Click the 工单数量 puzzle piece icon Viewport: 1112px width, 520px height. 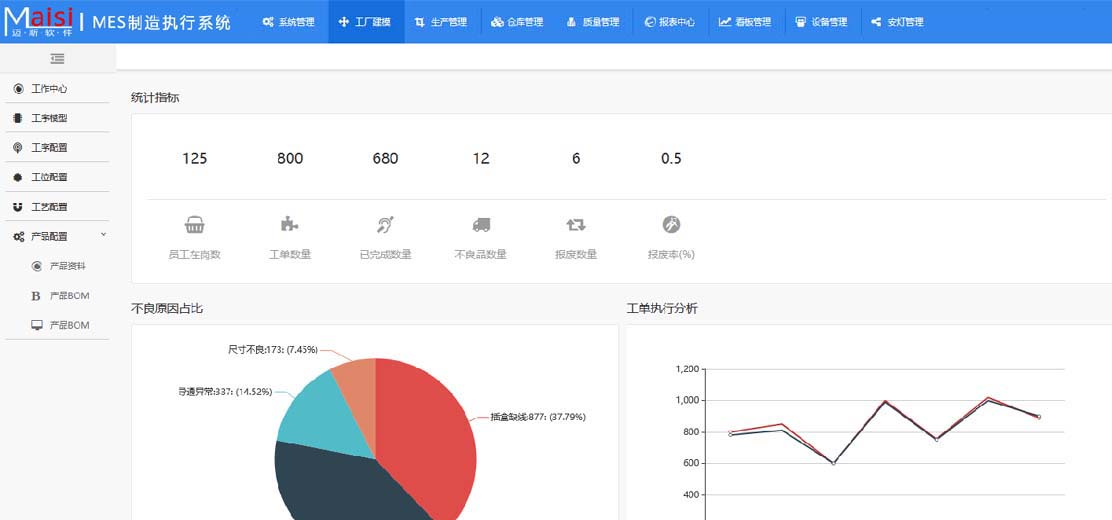(290, 225)
